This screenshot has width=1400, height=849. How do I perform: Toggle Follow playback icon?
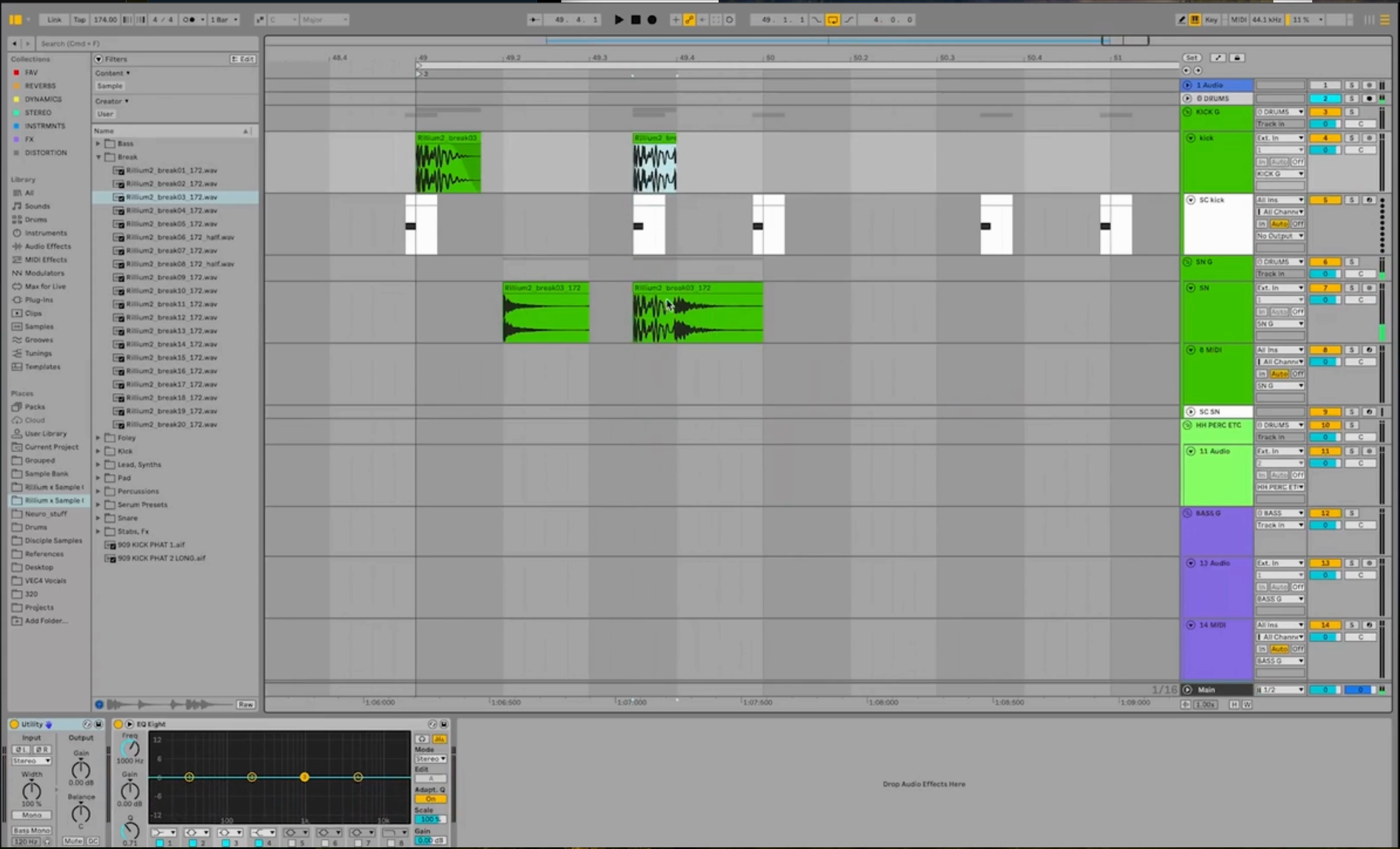click(x=534, y=20)
